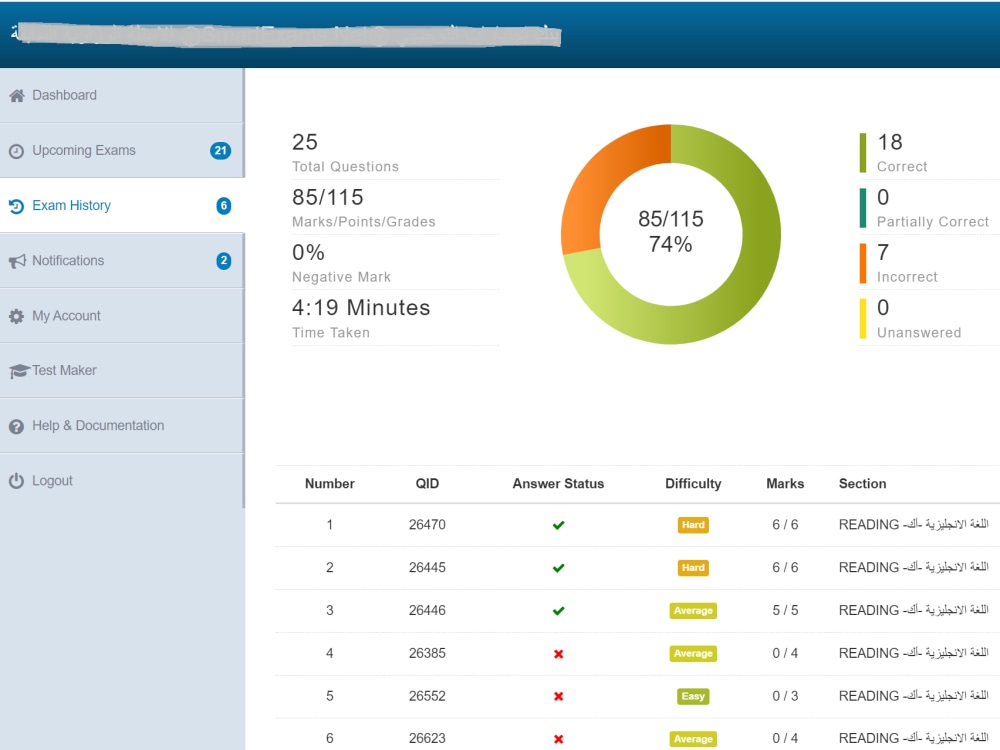Screen dimensions: 1000x750
Task: Click the green checkmark for QID 26446
Action: click(x=559, y=610)
